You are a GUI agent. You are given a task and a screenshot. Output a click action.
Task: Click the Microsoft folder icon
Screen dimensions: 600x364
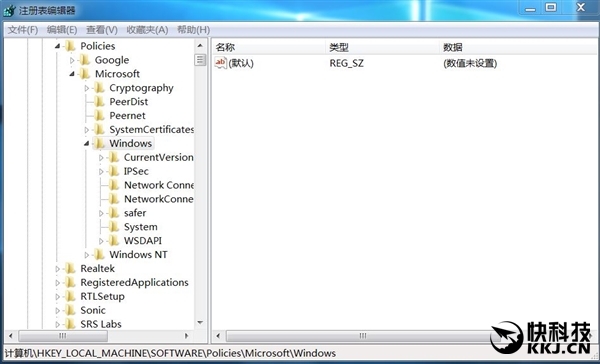pyautogui.click(x=85, y=73)
